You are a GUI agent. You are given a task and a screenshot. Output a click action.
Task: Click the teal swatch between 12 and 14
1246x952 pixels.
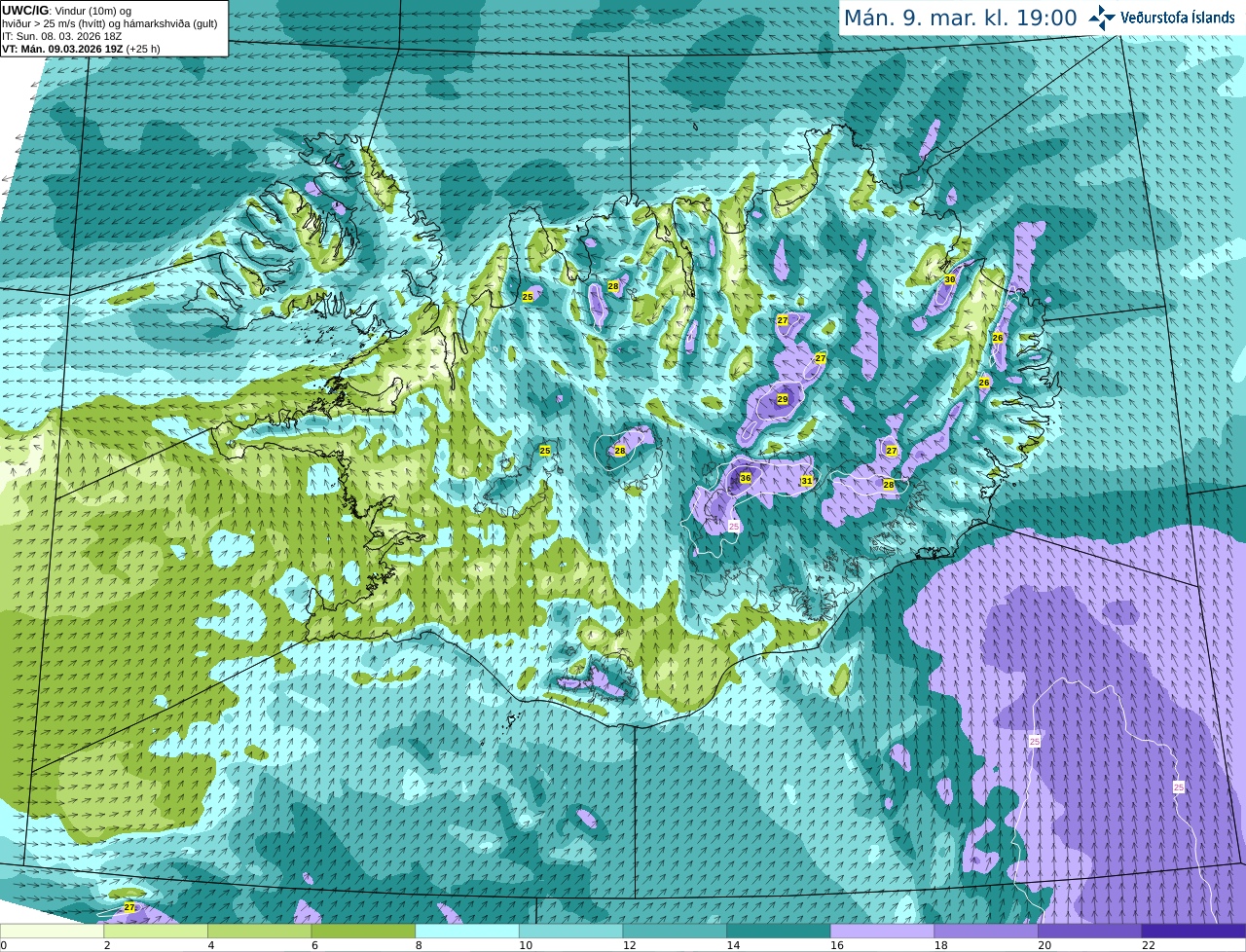pyautogui.click(x=675, y=932)
